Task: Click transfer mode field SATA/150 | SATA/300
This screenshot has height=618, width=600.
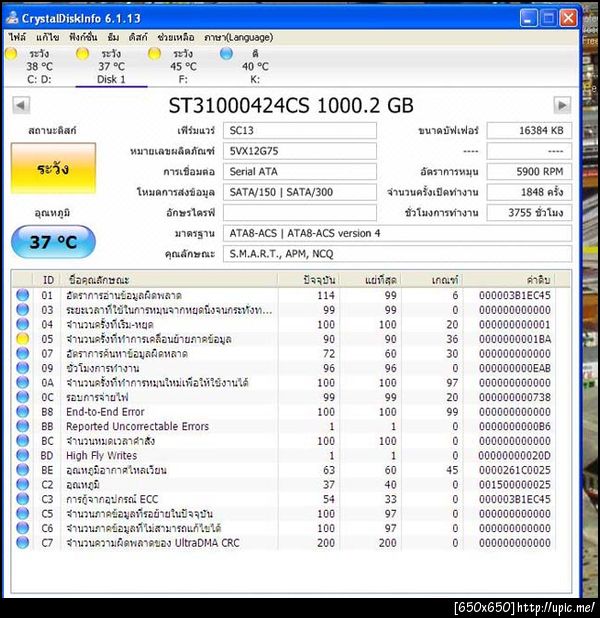Action: 300,192
